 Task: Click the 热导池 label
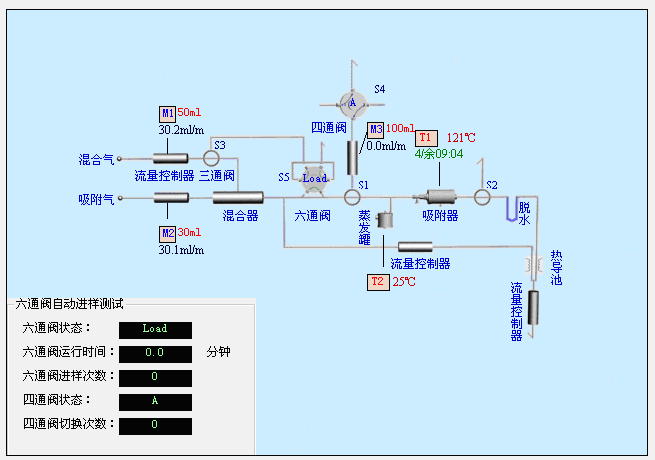pos(556,268)
